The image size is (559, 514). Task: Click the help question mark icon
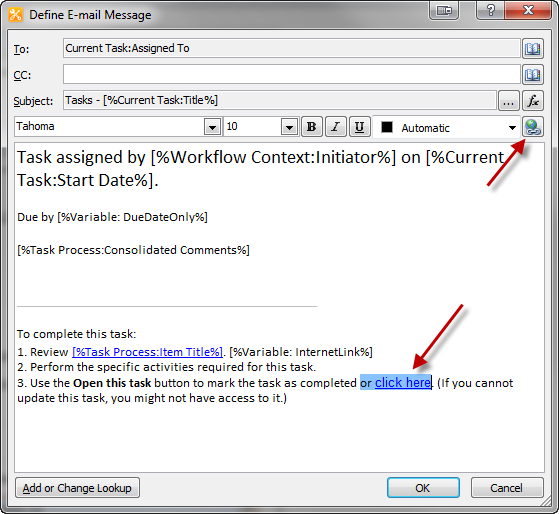[491, 10]
